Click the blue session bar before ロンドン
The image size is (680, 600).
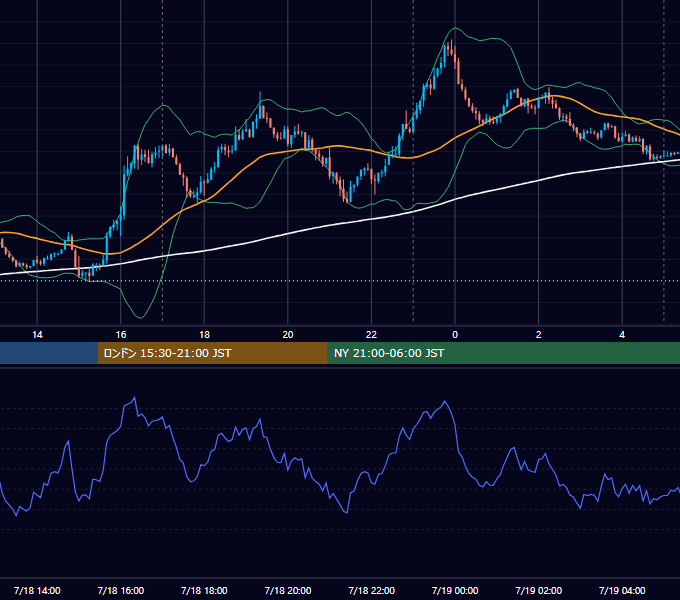[x=49, y=353]
